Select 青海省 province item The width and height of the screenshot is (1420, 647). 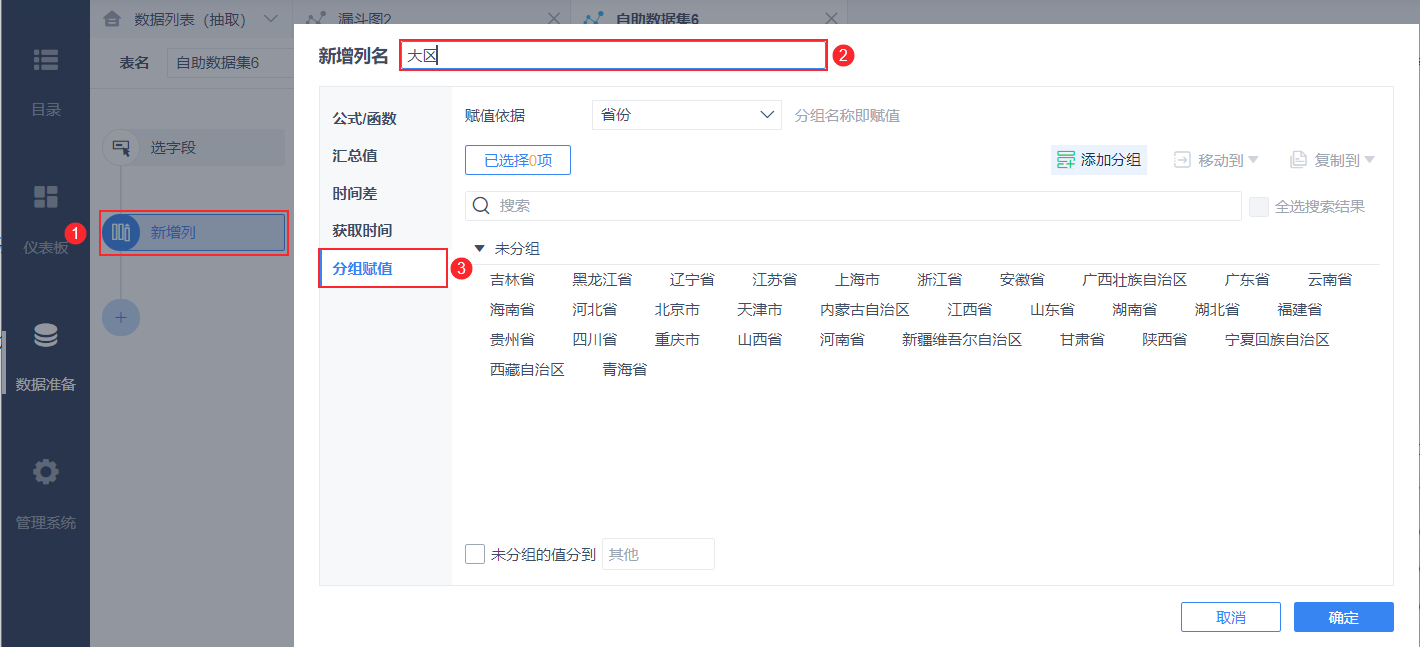(x=625, y=370)
